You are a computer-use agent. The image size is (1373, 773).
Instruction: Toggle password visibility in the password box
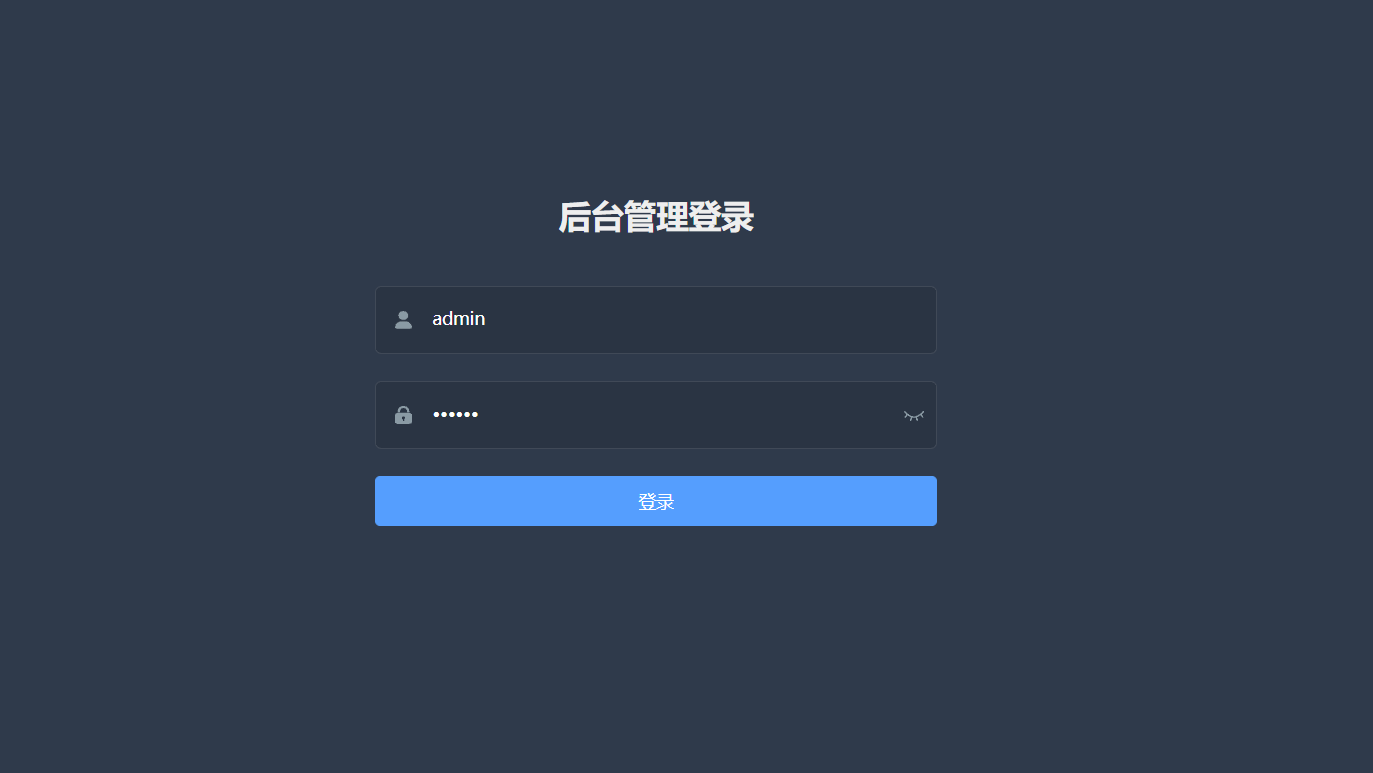(x=914, y=415)
